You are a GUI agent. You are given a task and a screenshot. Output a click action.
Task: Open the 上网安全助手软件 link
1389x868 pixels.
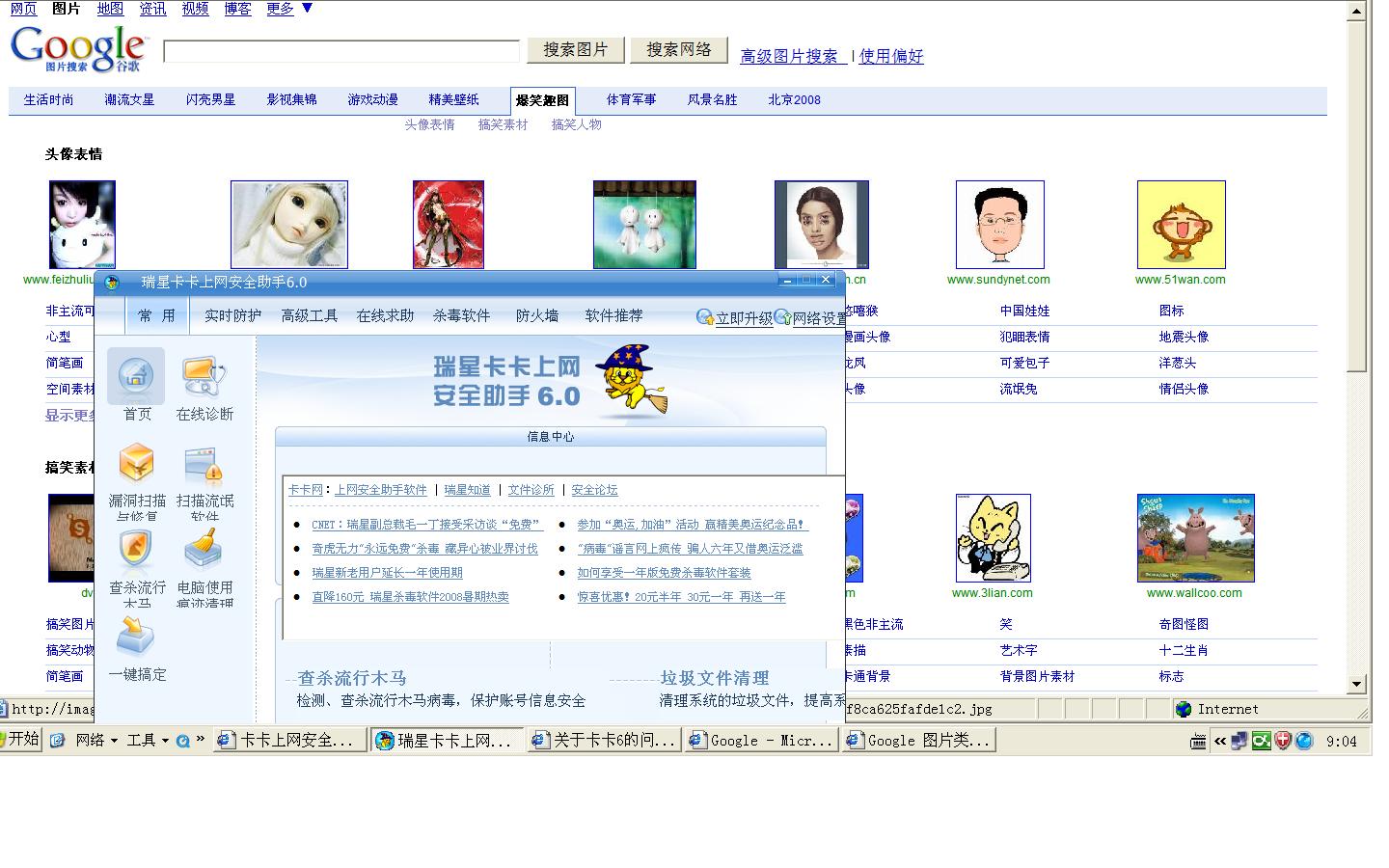(x=381, y=490)
